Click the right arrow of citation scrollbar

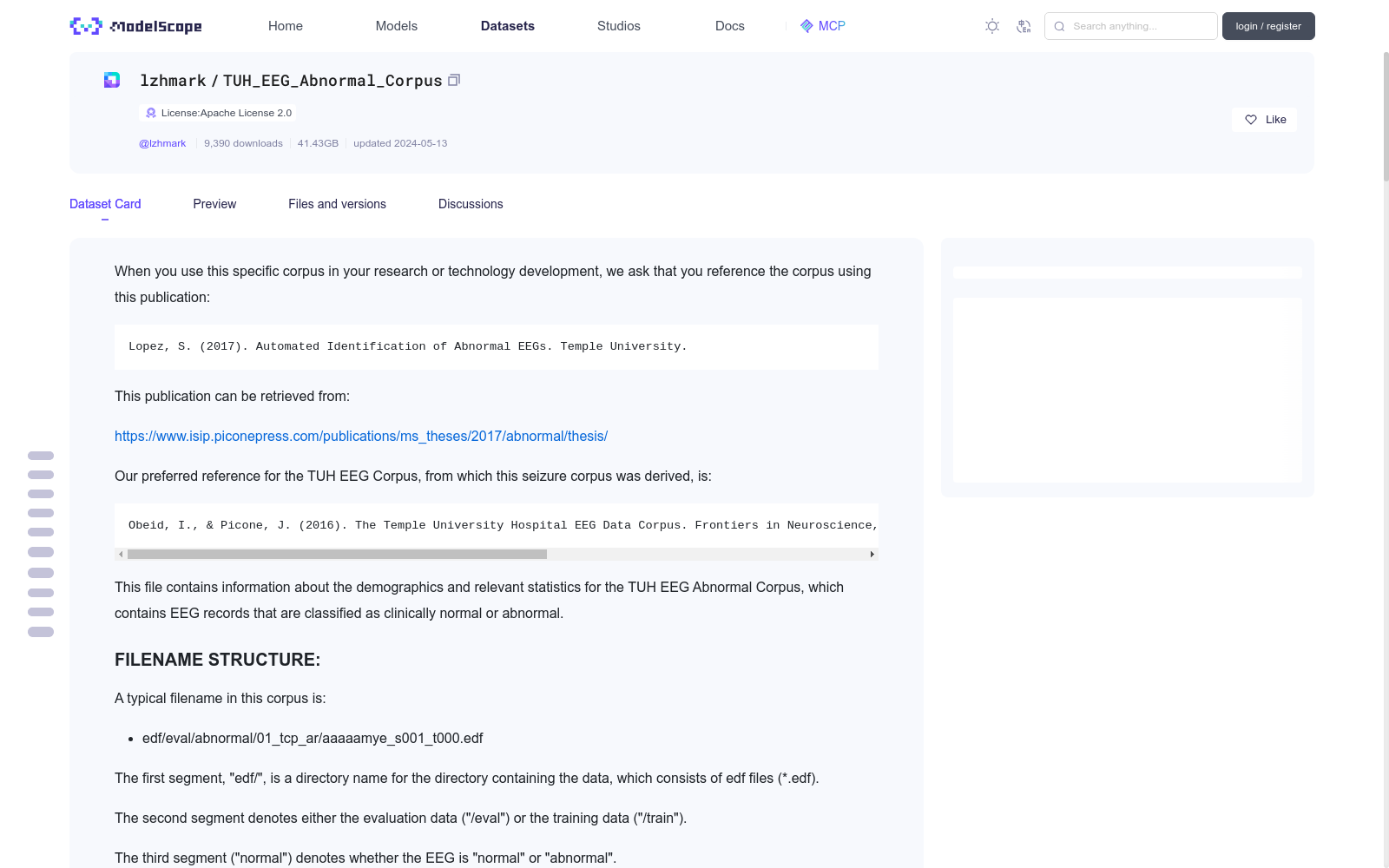coord(872,554)
